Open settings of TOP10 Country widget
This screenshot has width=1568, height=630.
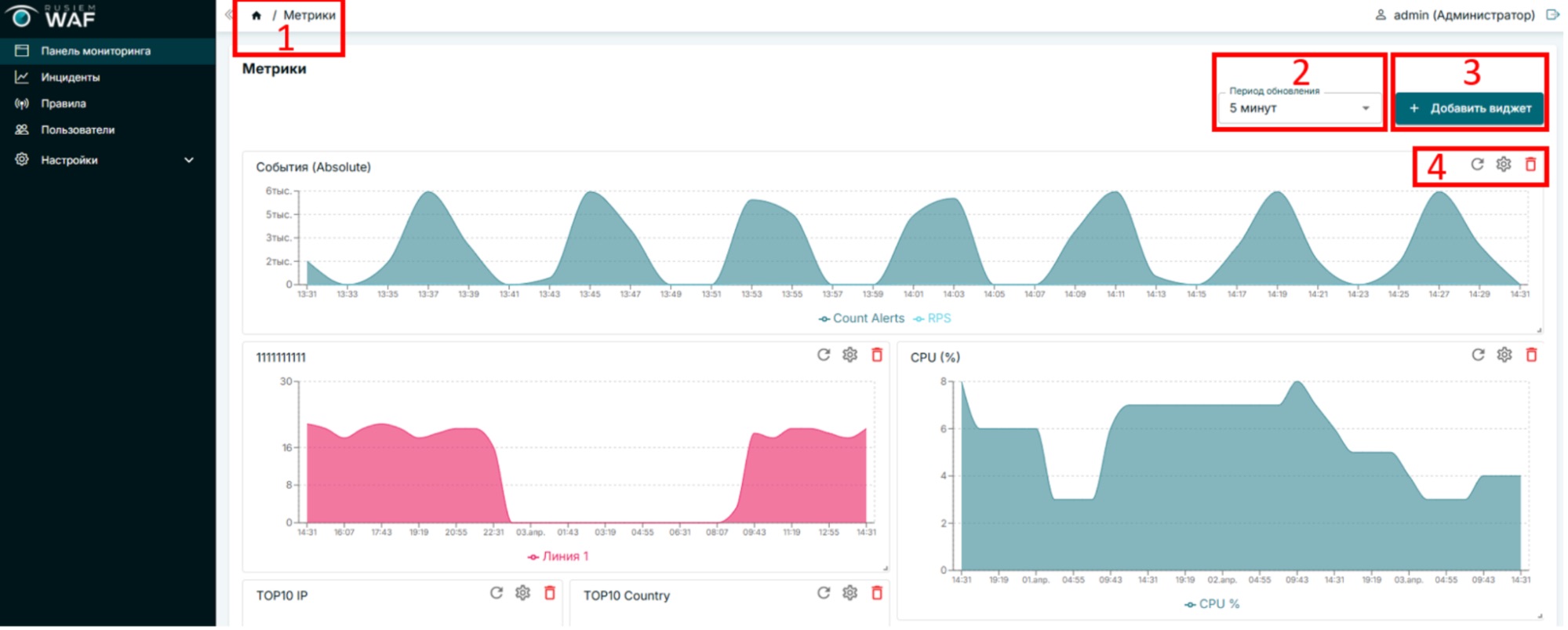click(x=850, y=593)
